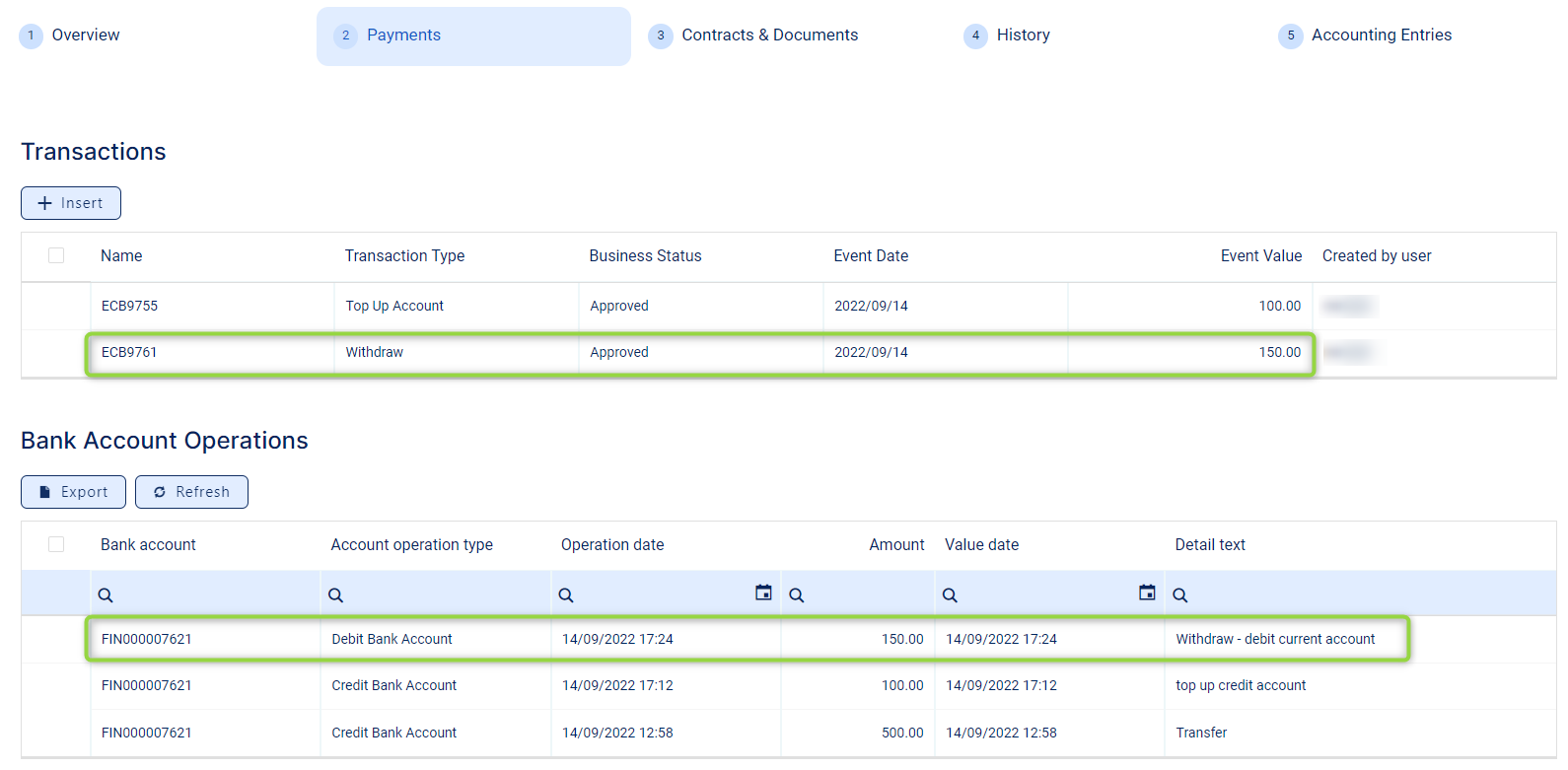Switch to the Overview tab
The image size is (1568, 770).
85,35
